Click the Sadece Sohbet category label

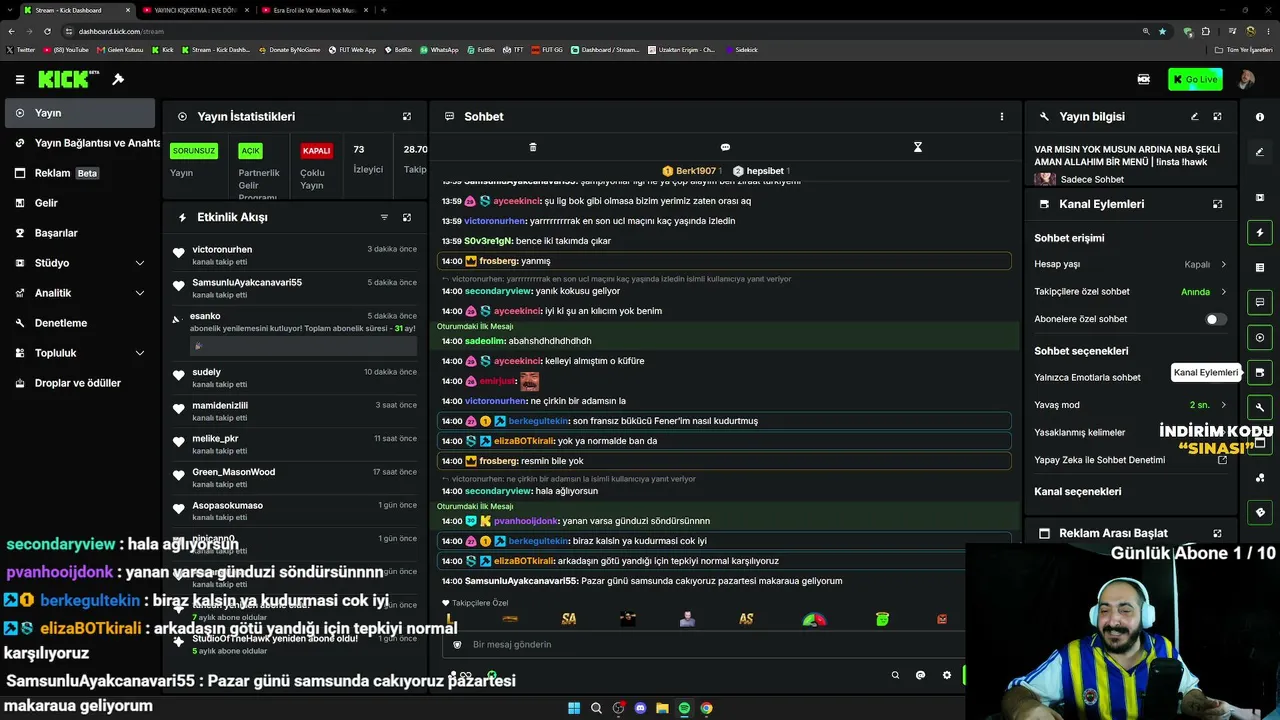[1092, 180]
